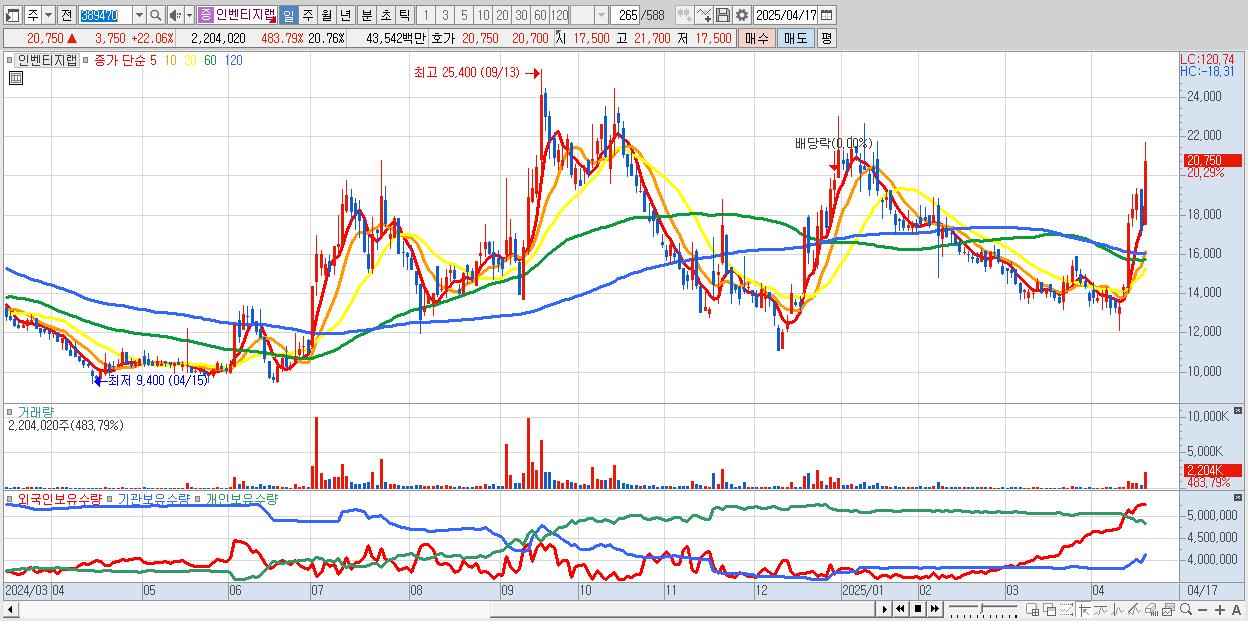Click the stop playback button

pos(917,609)
